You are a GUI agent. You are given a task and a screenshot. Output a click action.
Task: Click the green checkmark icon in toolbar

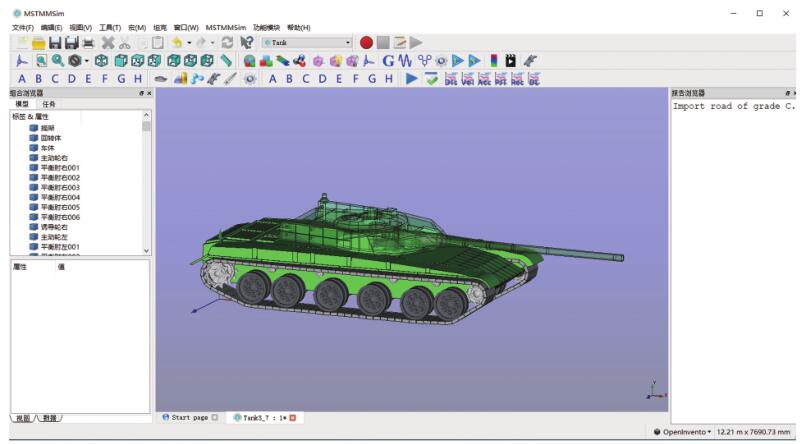click(x=431, y=79)
